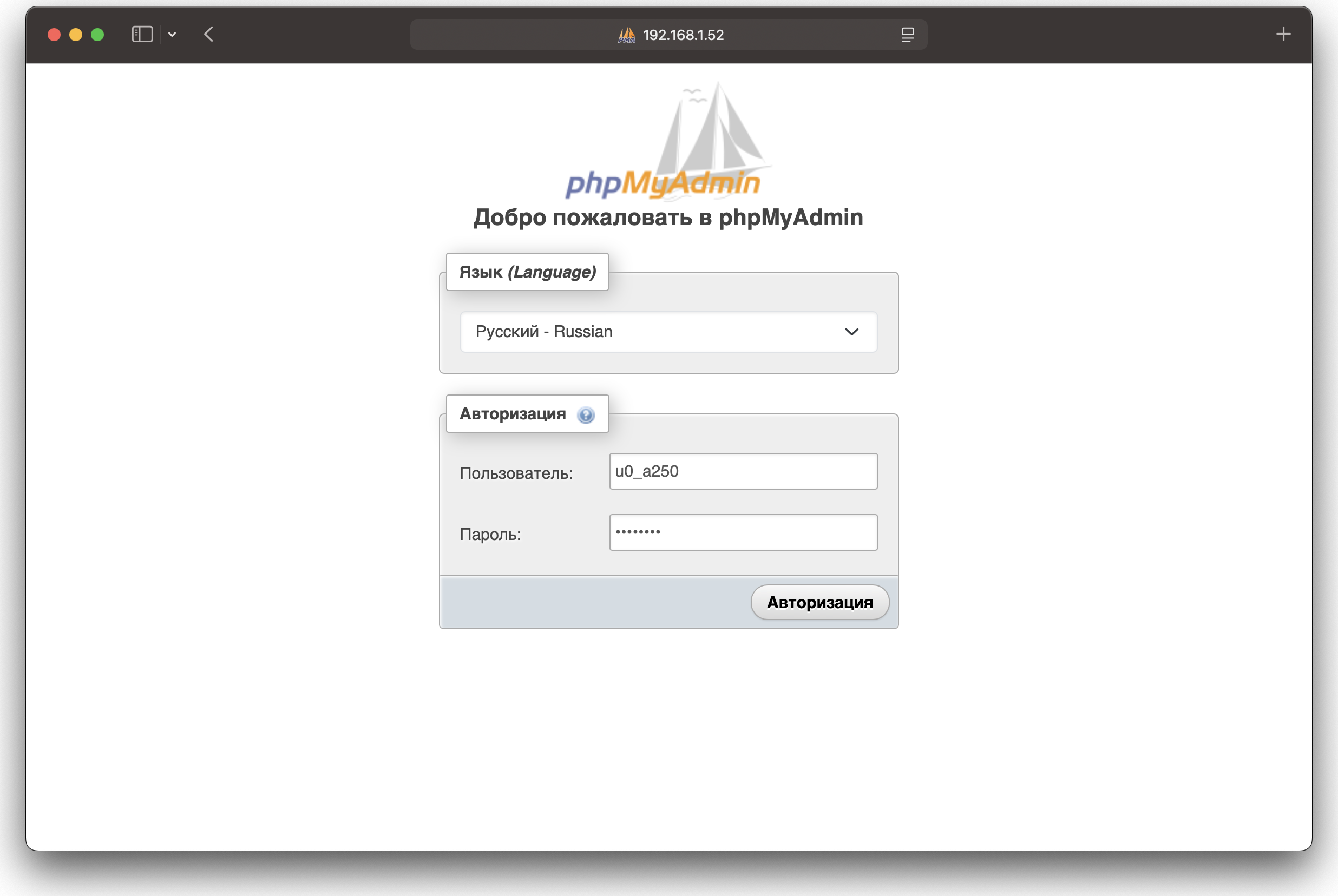Open the browser sidebar
Image resolution: width=1338 pixels, height=896 pixels.
[x=142, y=34]
